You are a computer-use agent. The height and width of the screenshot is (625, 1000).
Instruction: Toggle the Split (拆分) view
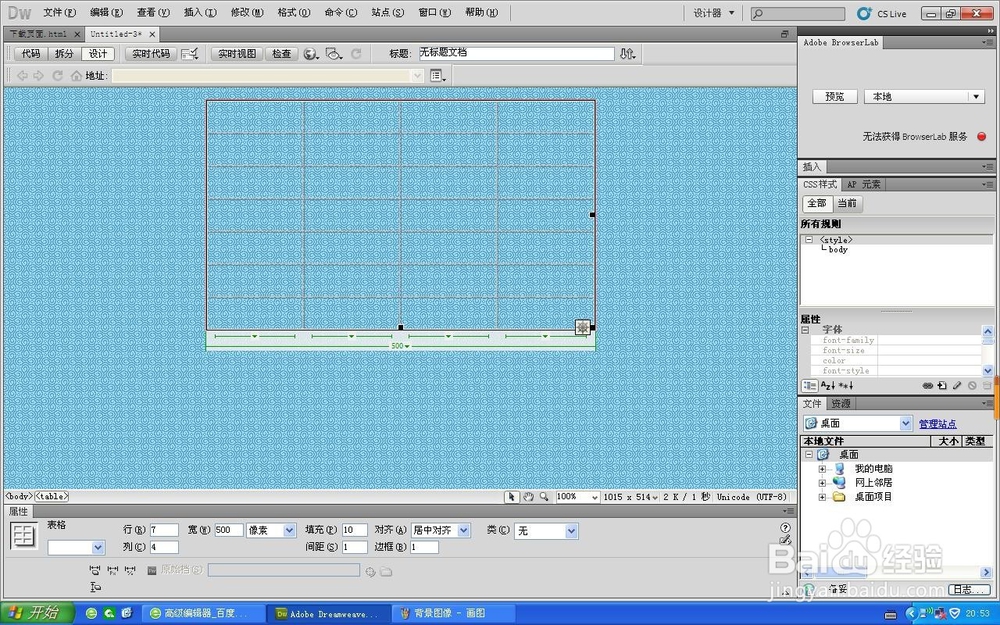tap(64, 54)
